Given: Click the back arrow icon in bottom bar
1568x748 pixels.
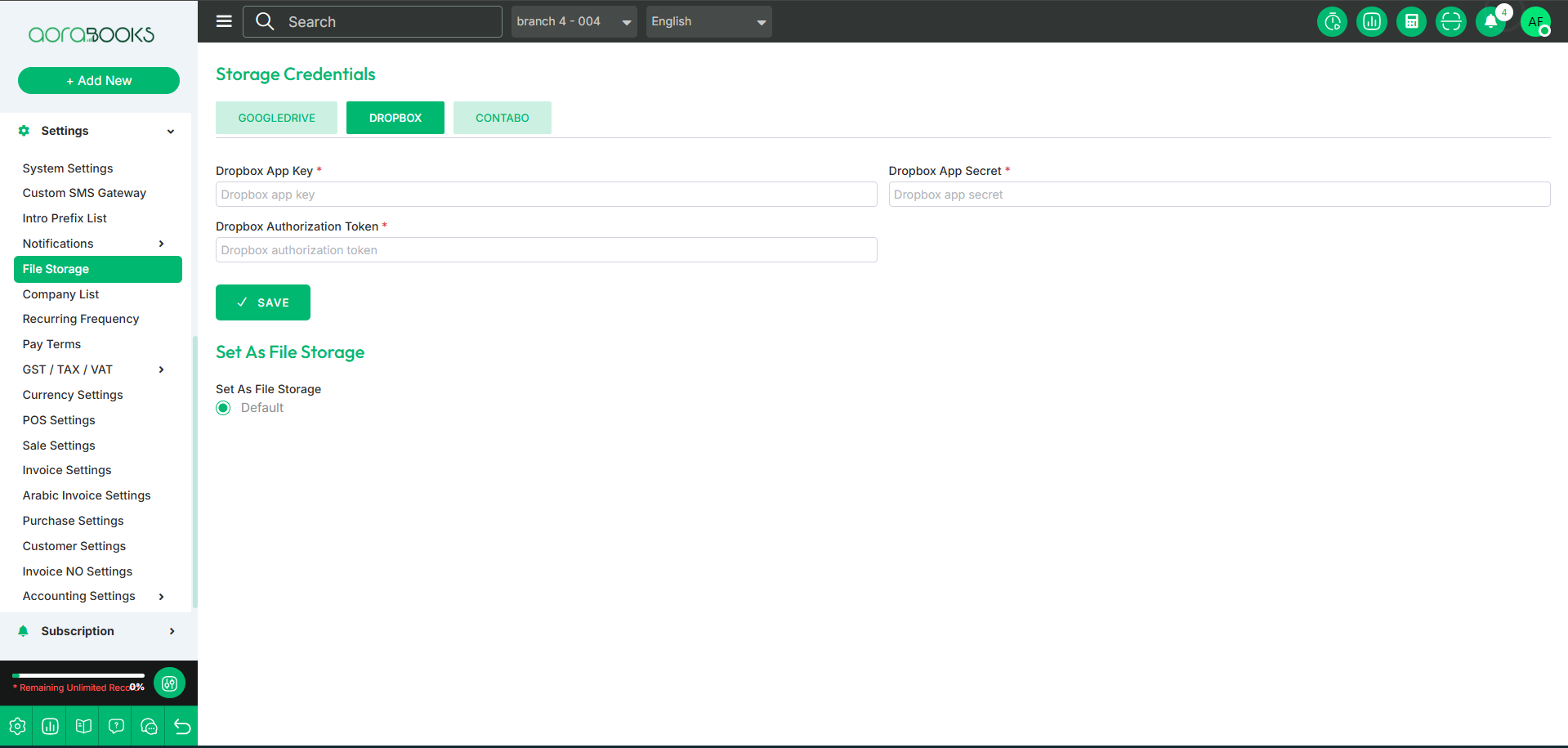Looking at the screenshot, I should click(182, 726).
